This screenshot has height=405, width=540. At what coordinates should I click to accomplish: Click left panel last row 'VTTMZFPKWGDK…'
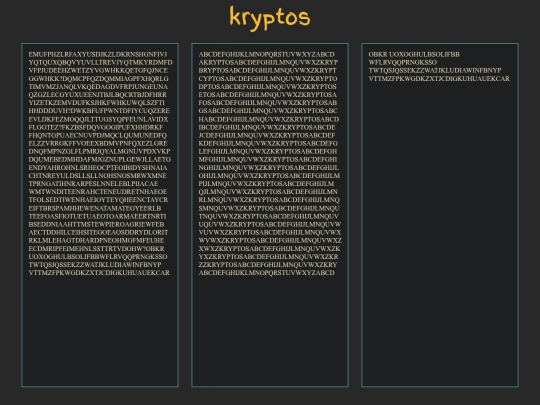99,273
